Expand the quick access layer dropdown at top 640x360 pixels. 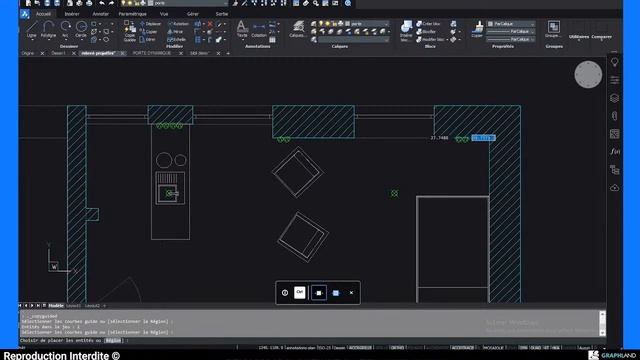(x=225, y=3)
